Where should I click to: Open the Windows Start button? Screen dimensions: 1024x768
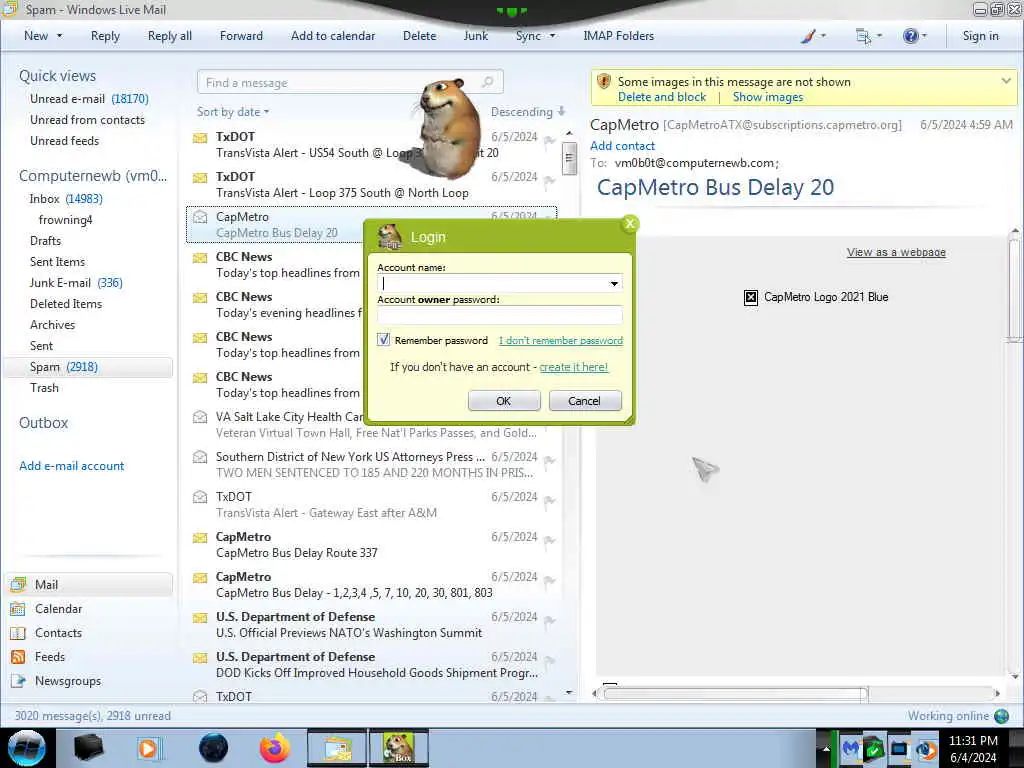click(27, 748)
